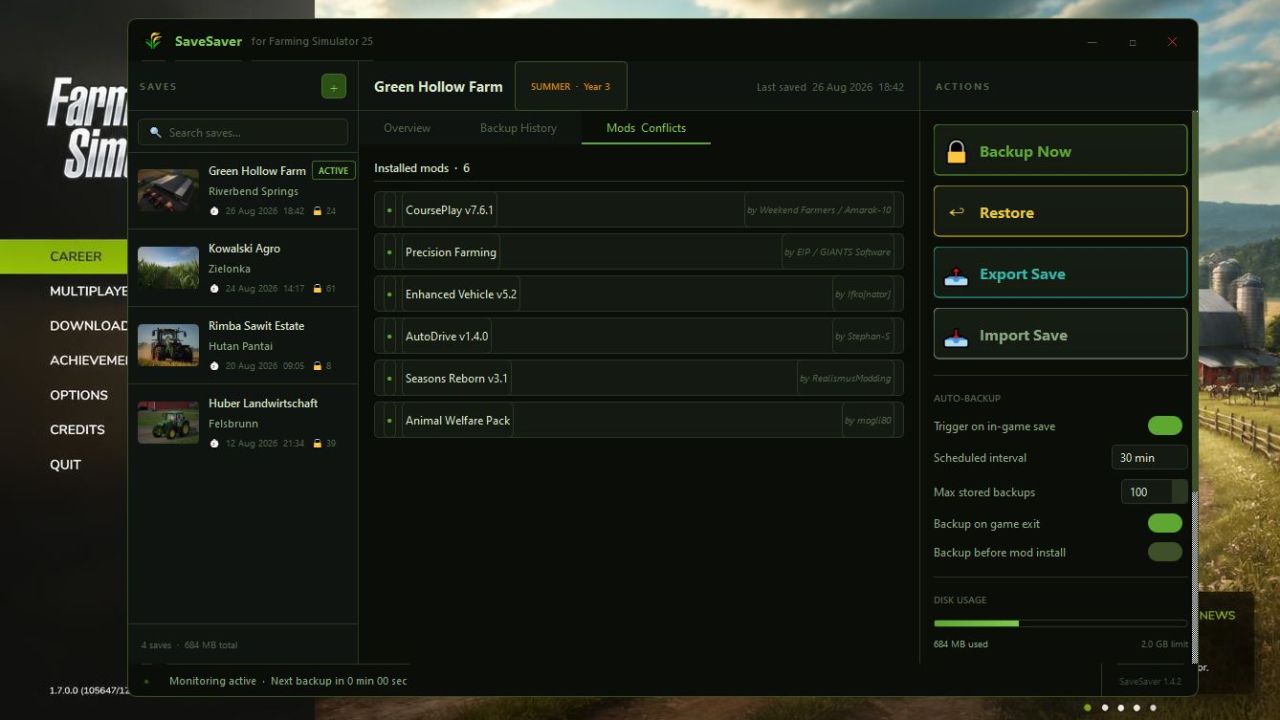Select CAREER in the game menu
This screenshot has width=1280, height=720.
pyautogui.click(x=76, y=256)
